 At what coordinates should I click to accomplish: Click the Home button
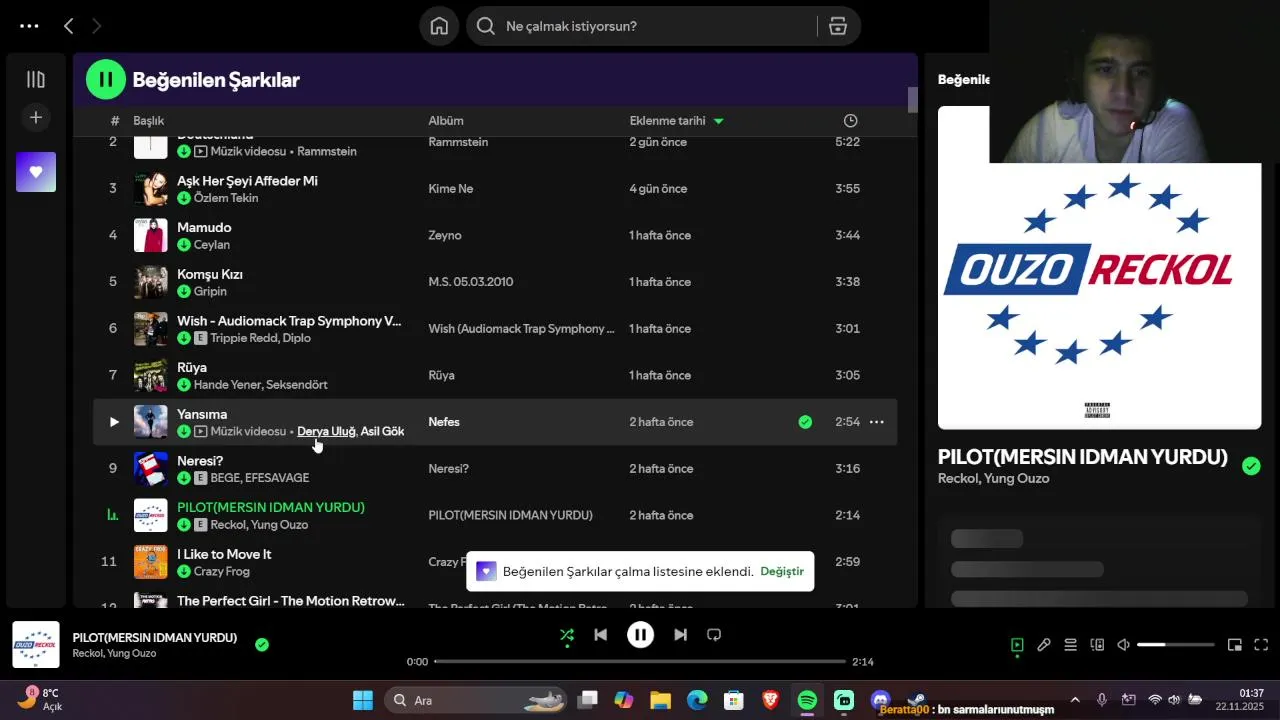click(x=439, y=26)
